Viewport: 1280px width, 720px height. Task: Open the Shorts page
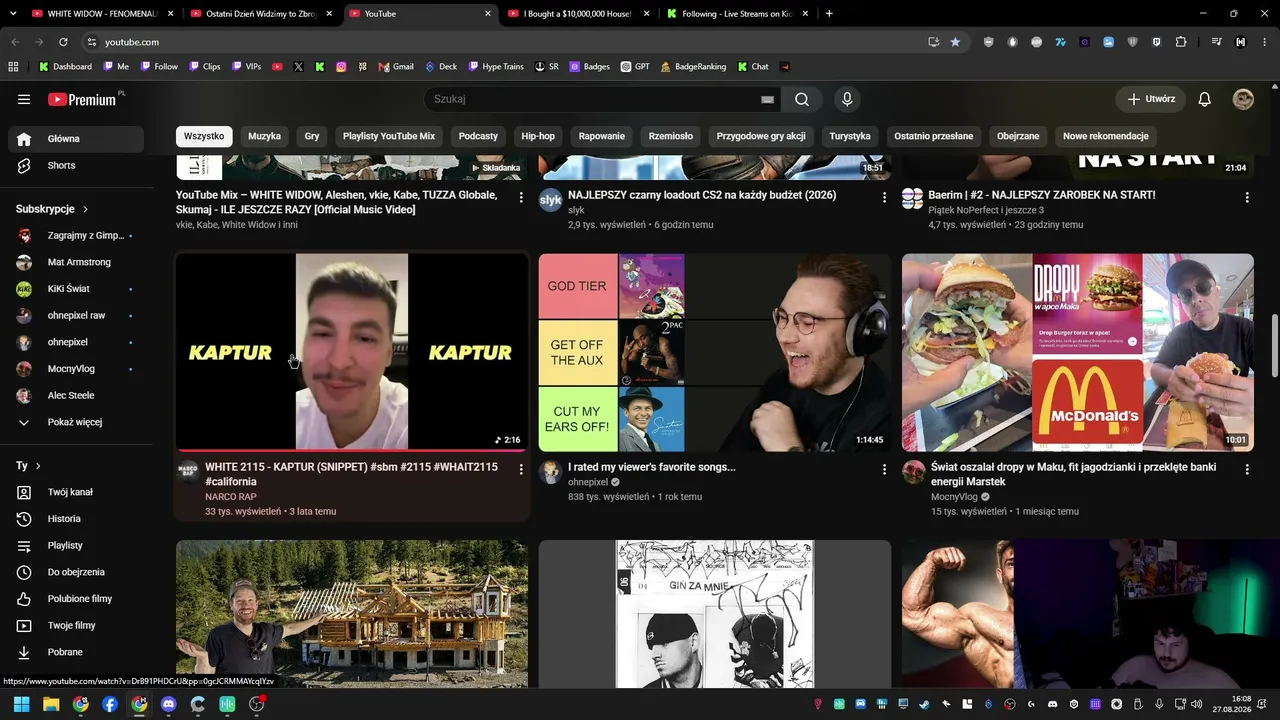pos(76,165)
